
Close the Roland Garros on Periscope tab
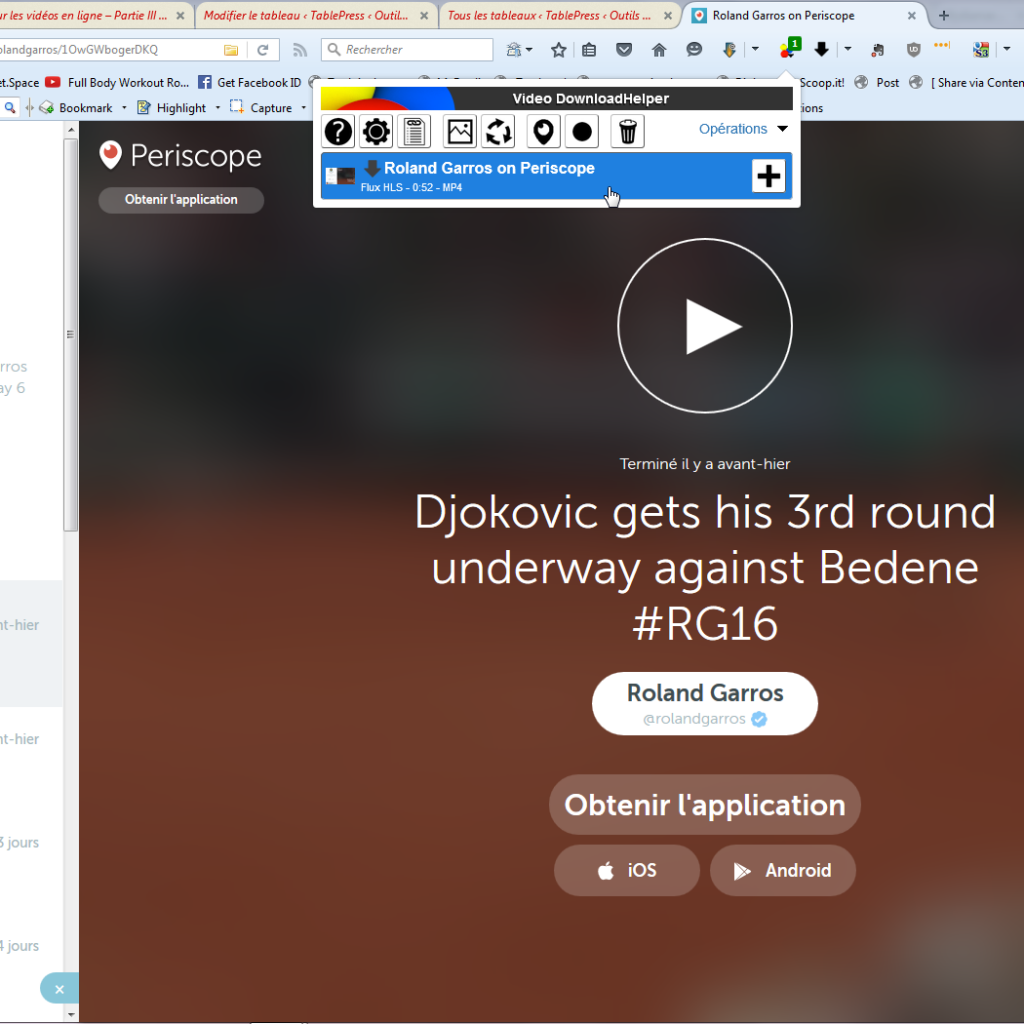click(912, 16)
